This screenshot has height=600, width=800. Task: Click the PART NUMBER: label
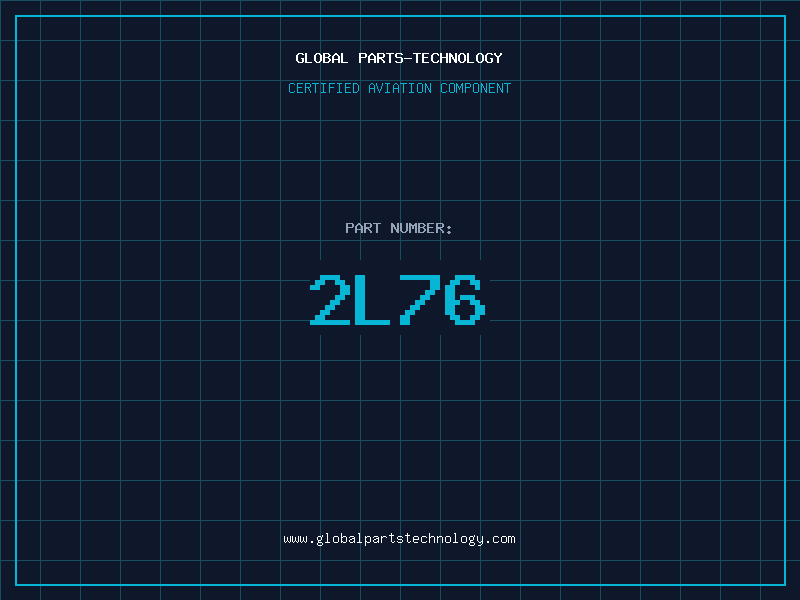(x=399, y=228)
